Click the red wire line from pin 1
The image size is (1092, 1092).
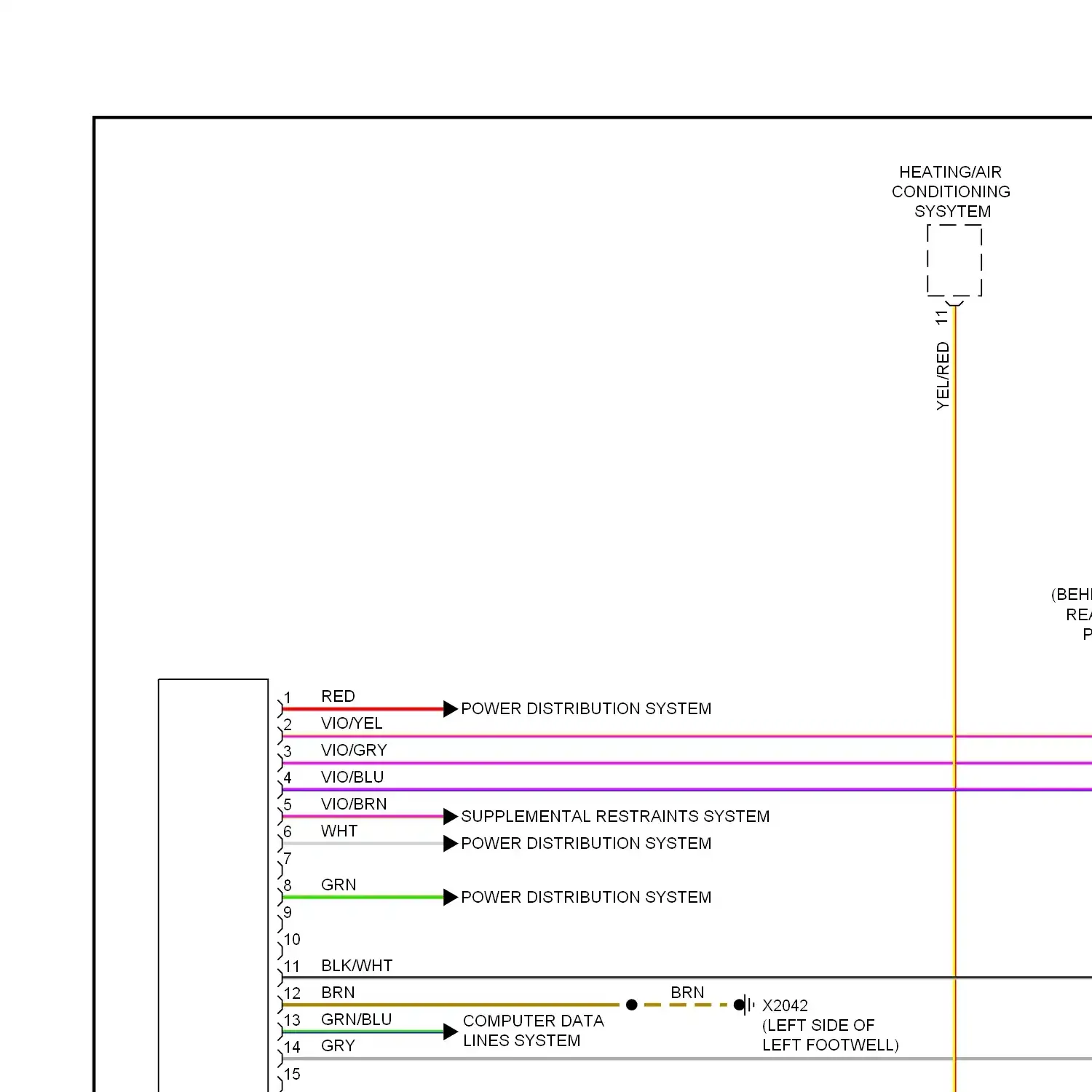pyautogui.click(x=363, y=708)
